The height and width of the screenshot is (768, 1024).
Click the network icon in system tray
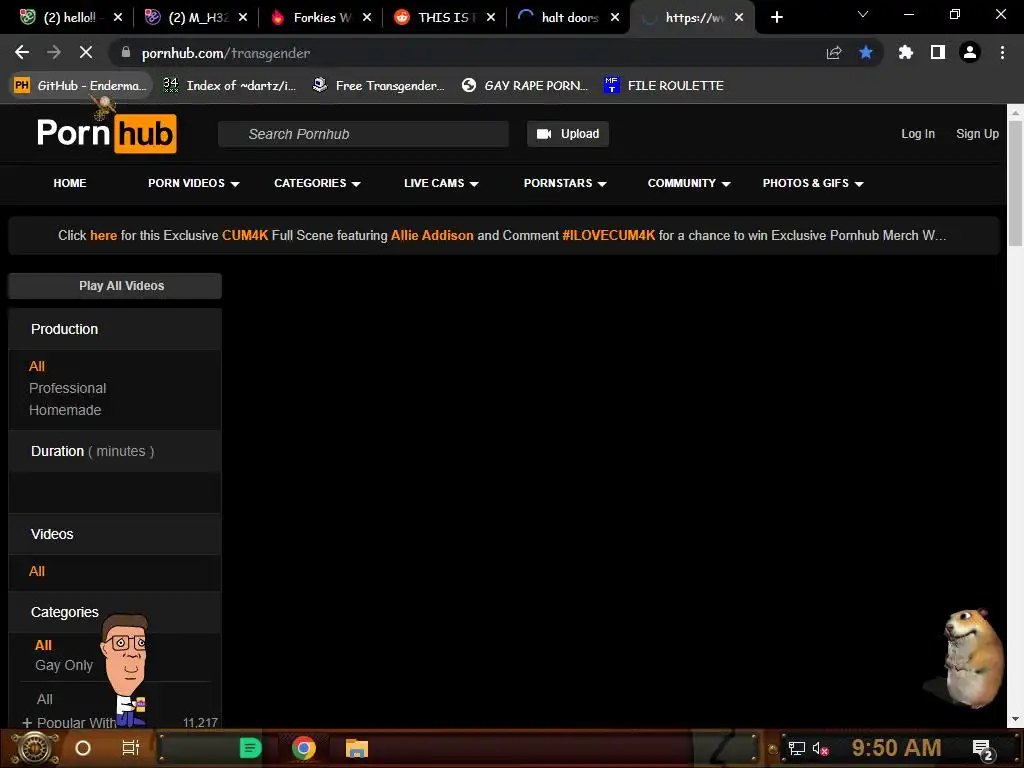coord(796,748)
